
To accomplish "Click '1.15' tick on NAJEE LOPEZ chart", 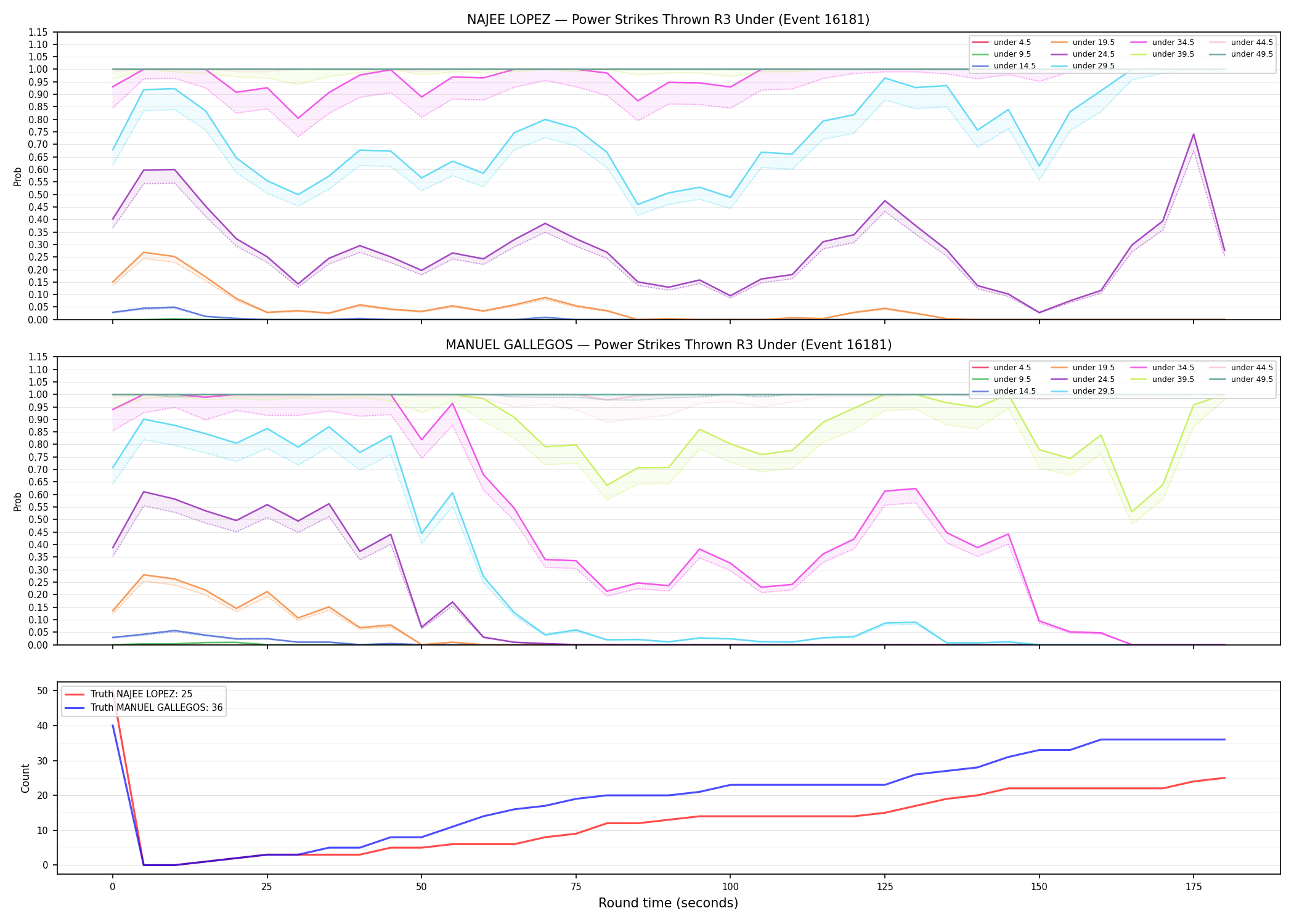I will click(x=38, y=32).
